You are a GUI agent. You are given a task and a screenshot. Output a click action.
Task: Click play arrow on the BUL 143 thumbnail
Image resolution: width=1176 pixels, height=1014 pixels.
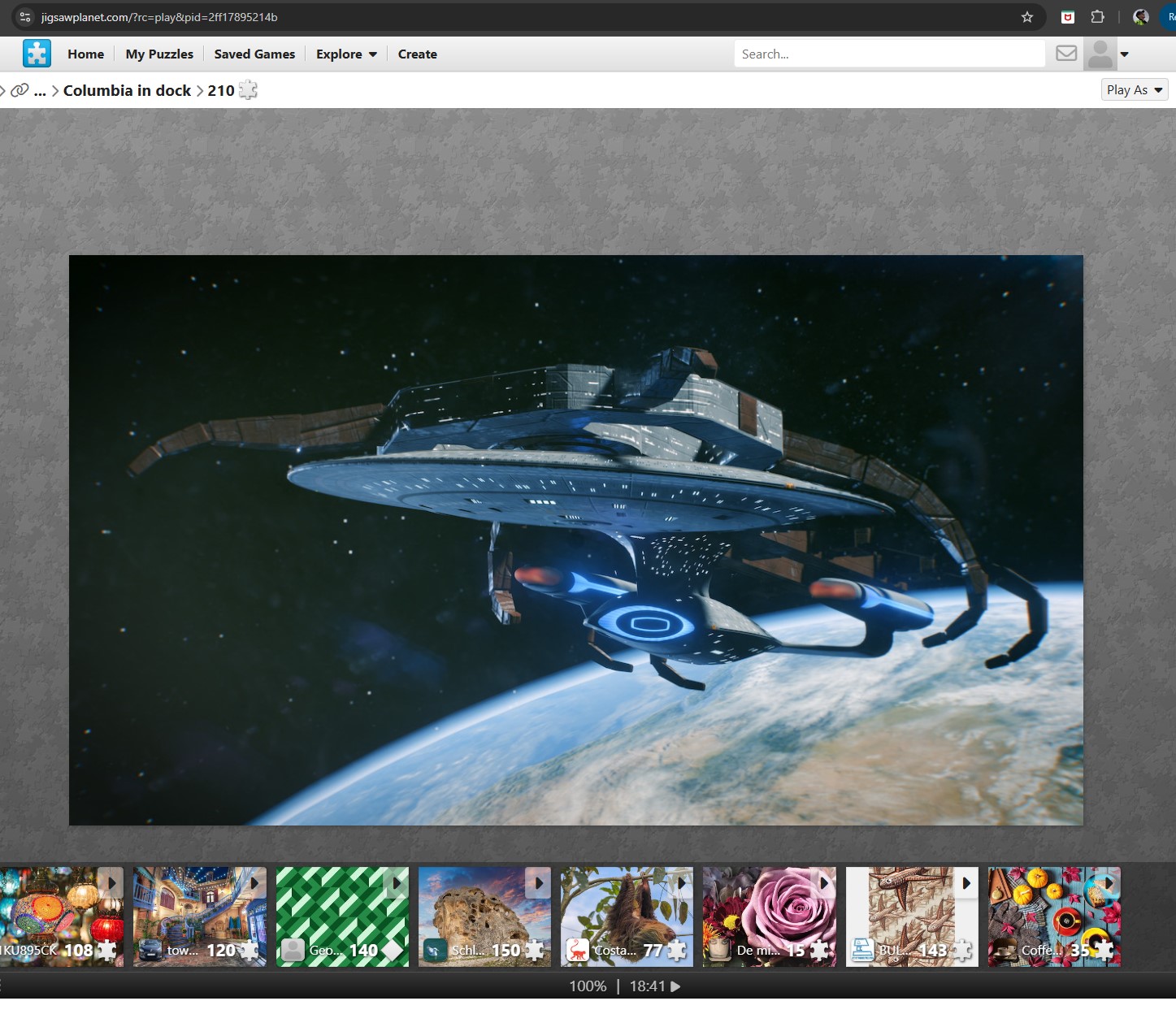click(x=966, y=883)
